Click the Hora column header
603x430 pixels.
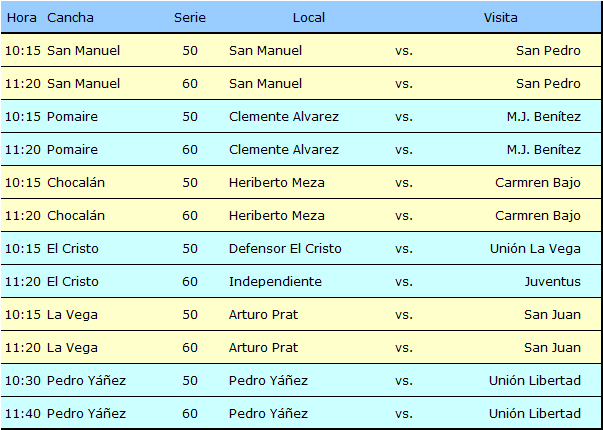tap(22, 18)
